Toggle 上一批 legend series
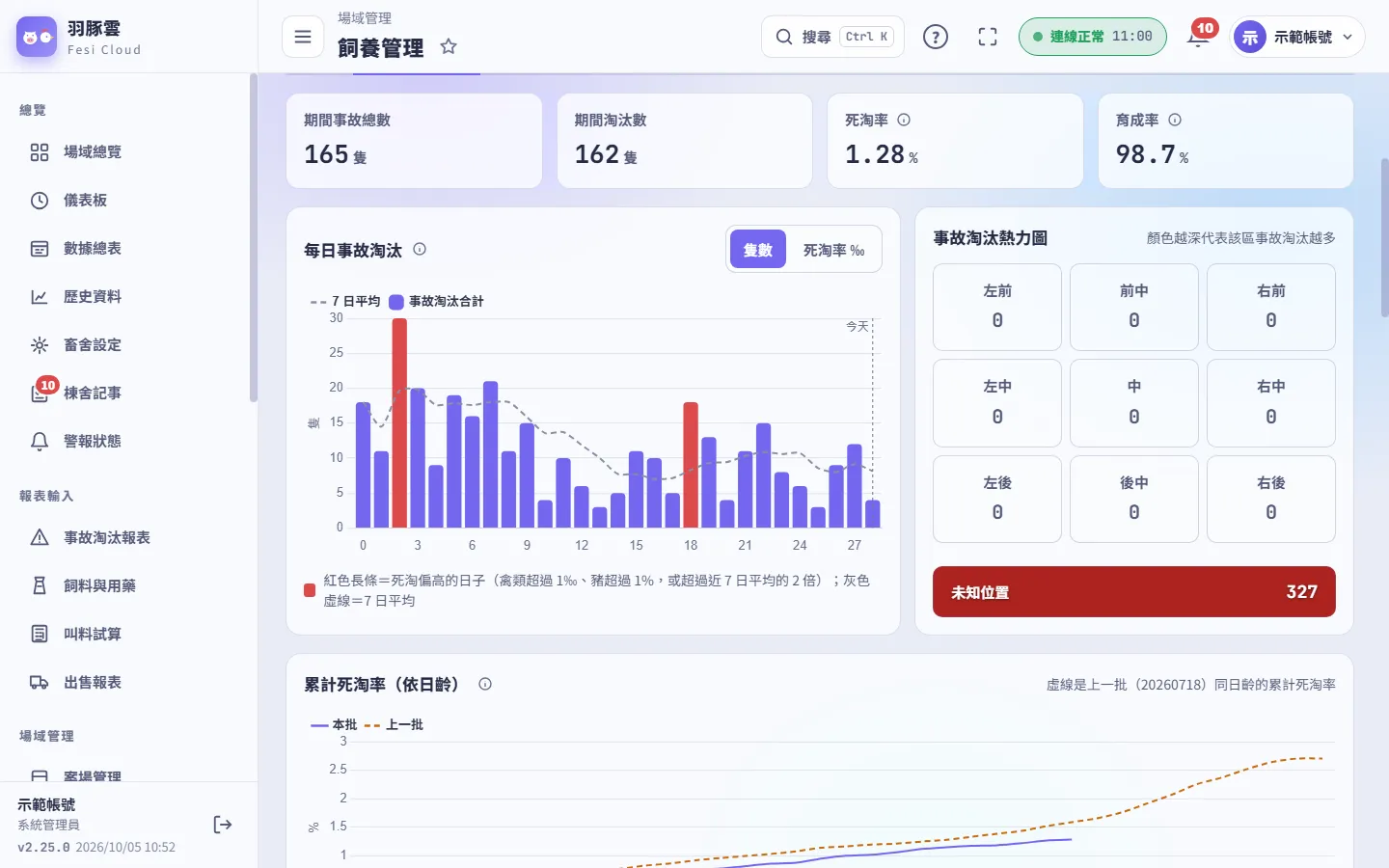 pos(394,724)
